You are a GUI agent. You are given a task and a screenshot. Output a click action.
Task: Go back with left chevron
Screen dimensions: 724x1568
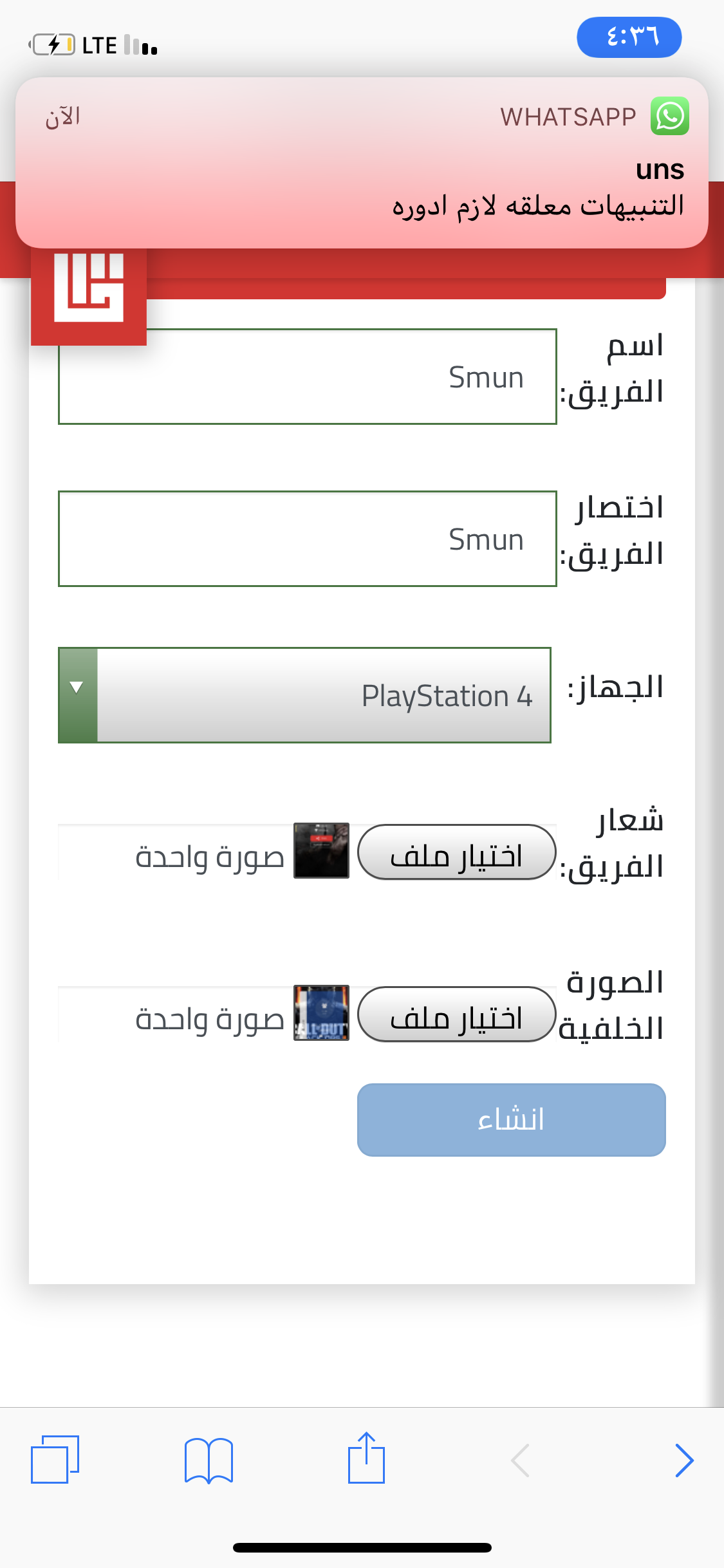coord(520,1460)
